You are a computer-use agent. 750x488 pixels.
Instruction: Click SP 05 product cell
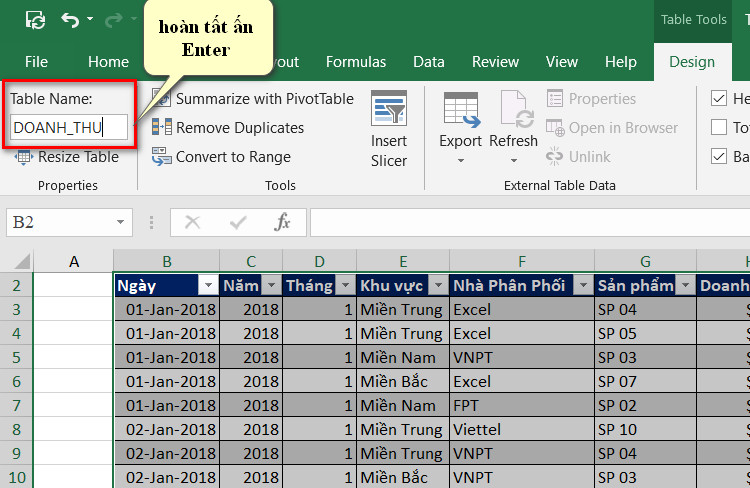(645, 333)
